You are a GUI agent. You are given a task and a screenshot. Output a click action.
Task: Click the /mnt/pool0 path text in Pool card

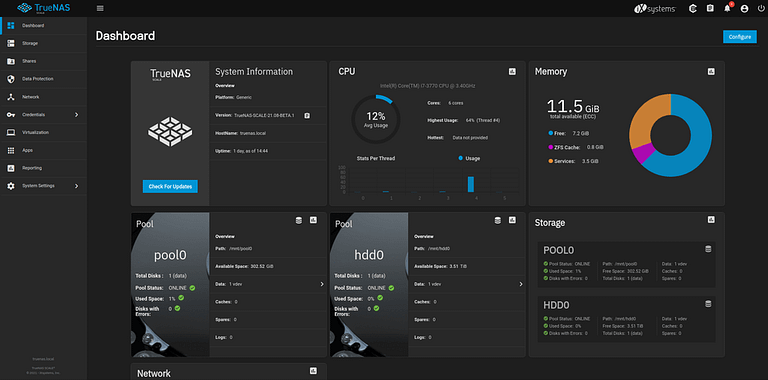(240, 249)
